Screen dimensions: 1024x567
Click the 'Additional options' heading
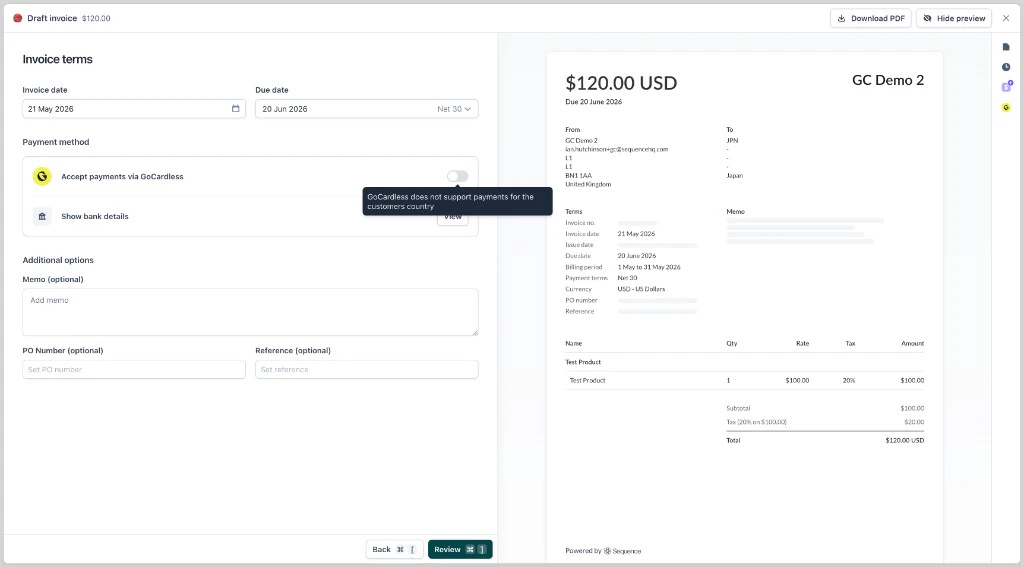pos(58,260)
